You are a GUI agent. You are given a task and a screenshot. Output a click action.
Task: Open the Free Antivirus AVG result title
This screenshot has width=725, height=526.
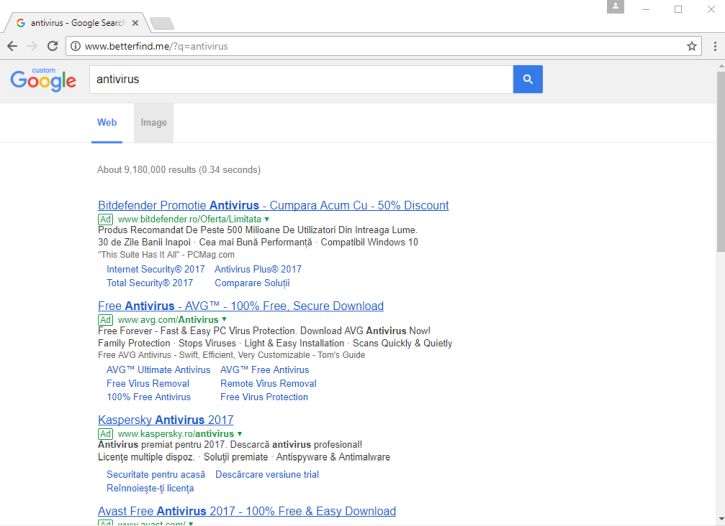[x=241, y=306]
